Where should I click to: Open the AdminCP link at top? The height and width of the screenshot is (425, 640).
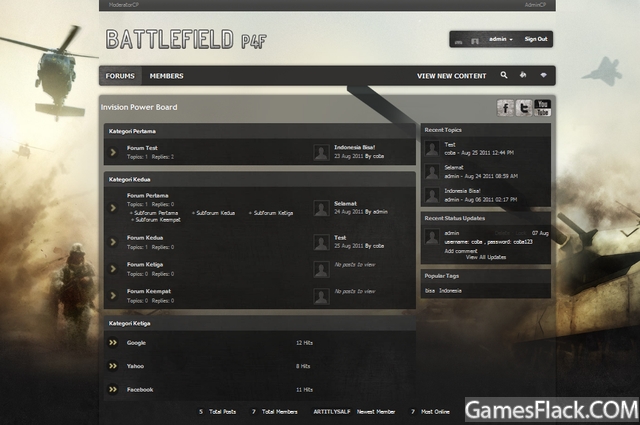(x=535, y=4)
